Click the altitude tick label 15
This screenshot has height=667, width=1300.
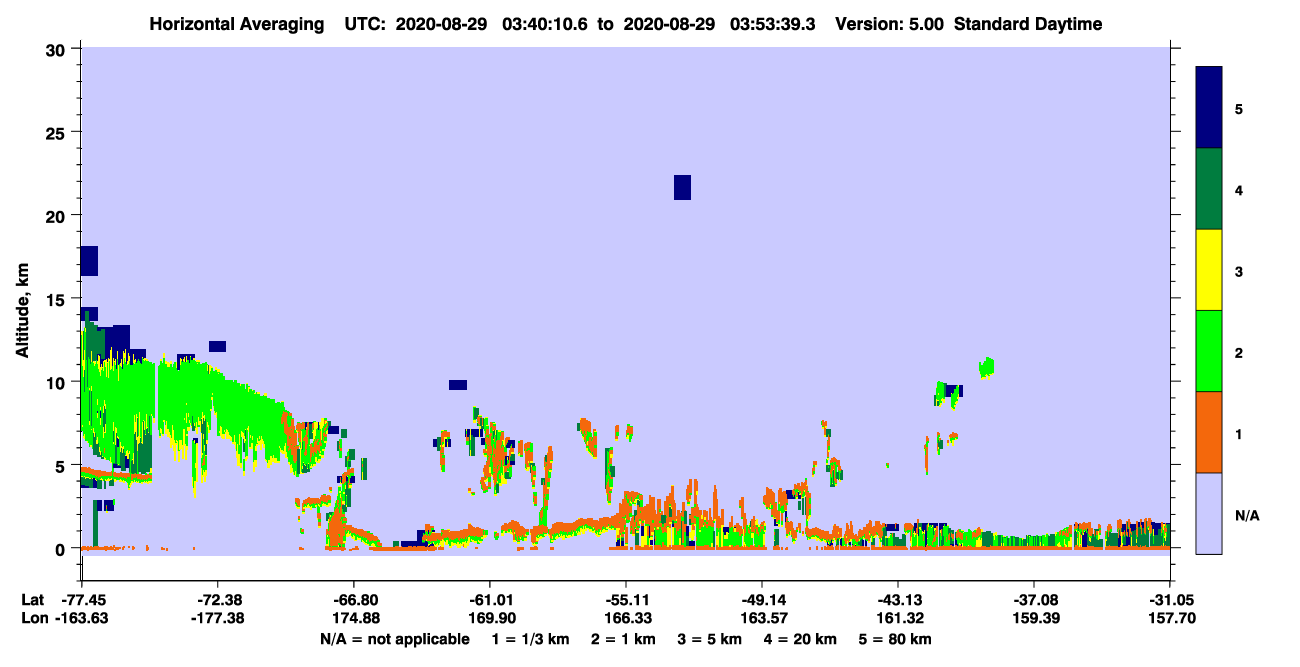pyautogui.click(x=58, y=299)
